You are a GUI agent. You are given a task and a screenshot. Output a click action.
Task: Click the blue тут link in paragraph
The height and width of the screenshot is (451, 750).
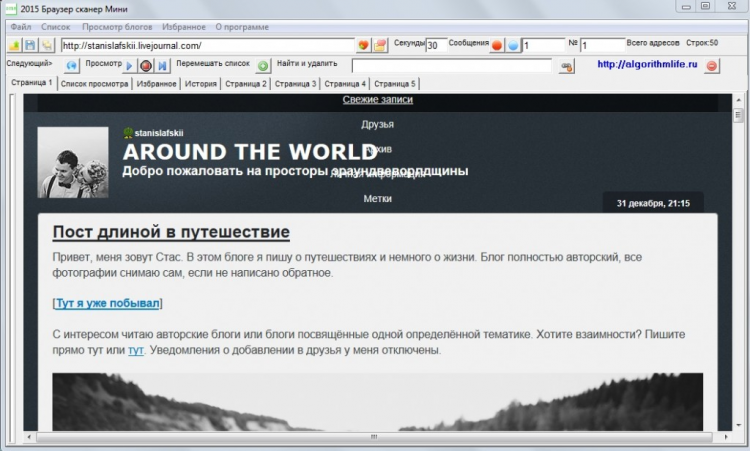coord(136,350)
